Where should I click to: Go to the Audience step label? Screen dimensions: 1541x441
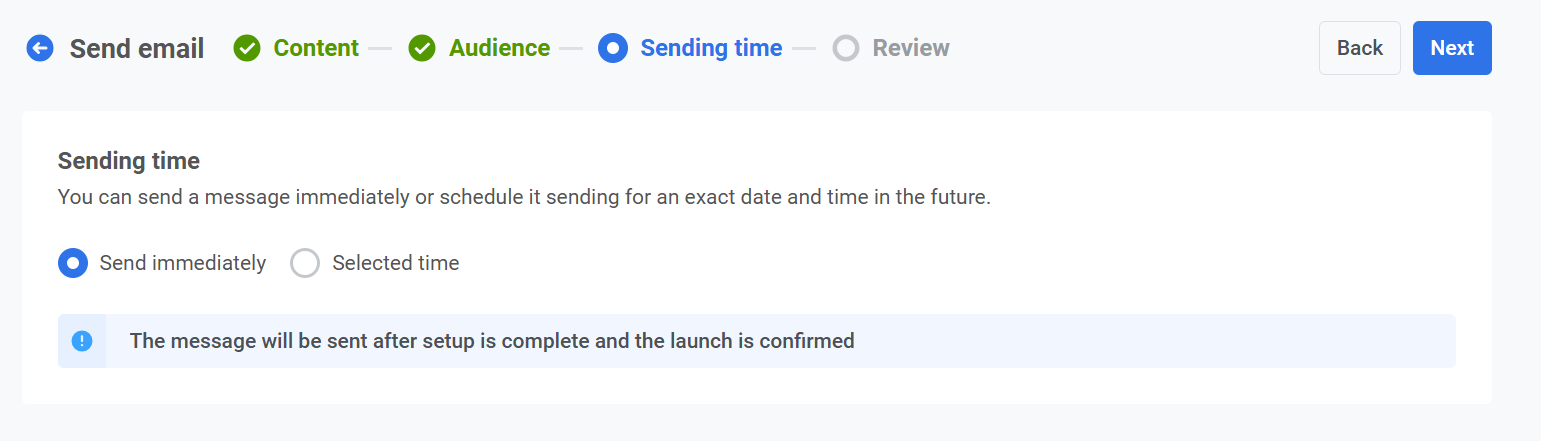(x=499, y=48)
